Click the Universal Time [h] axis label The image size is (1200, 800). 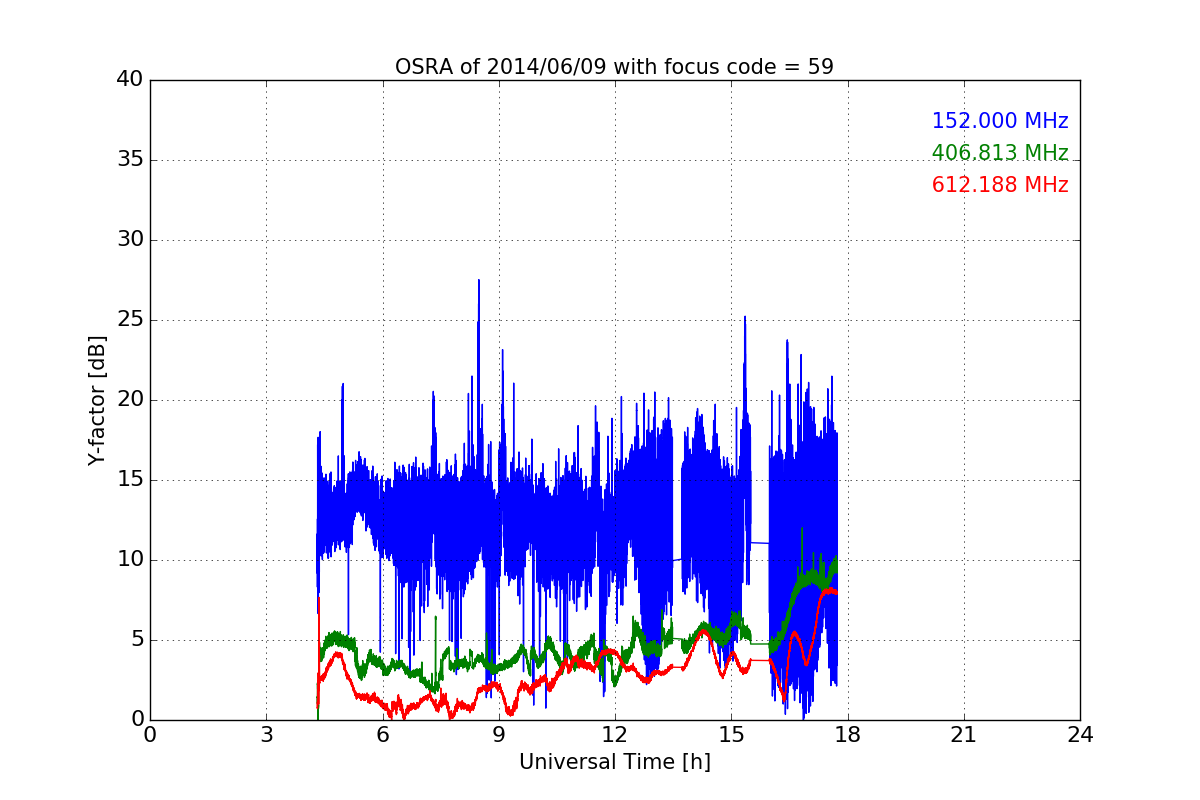(614, 762)
